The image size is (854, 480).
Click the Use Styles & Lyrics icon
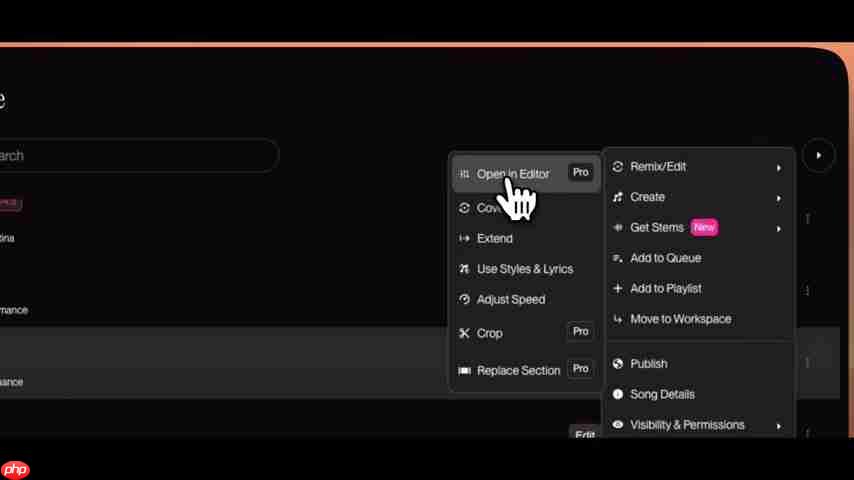pos(464,269)
